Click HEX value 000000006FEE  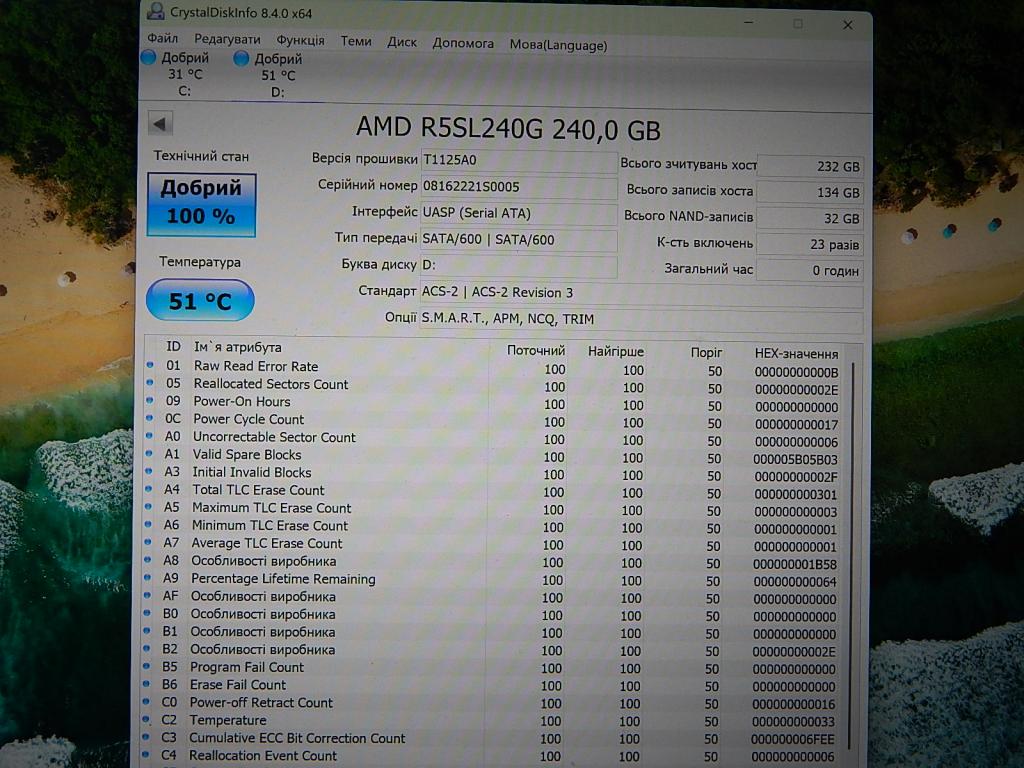[x=793, y=740]
